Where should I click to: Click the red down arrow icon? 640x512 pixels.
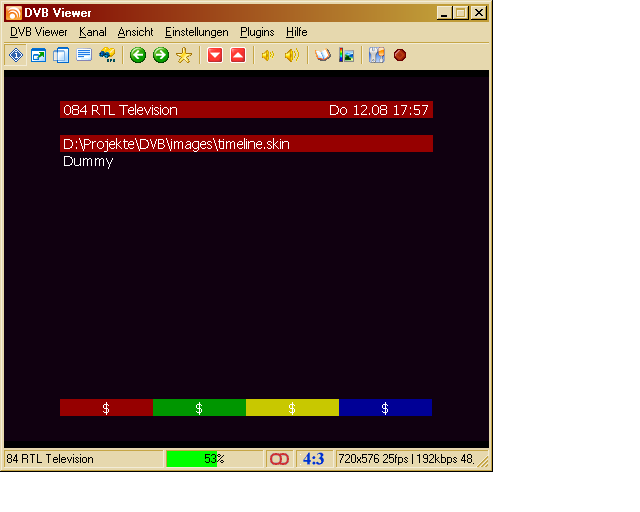point(215,55)
